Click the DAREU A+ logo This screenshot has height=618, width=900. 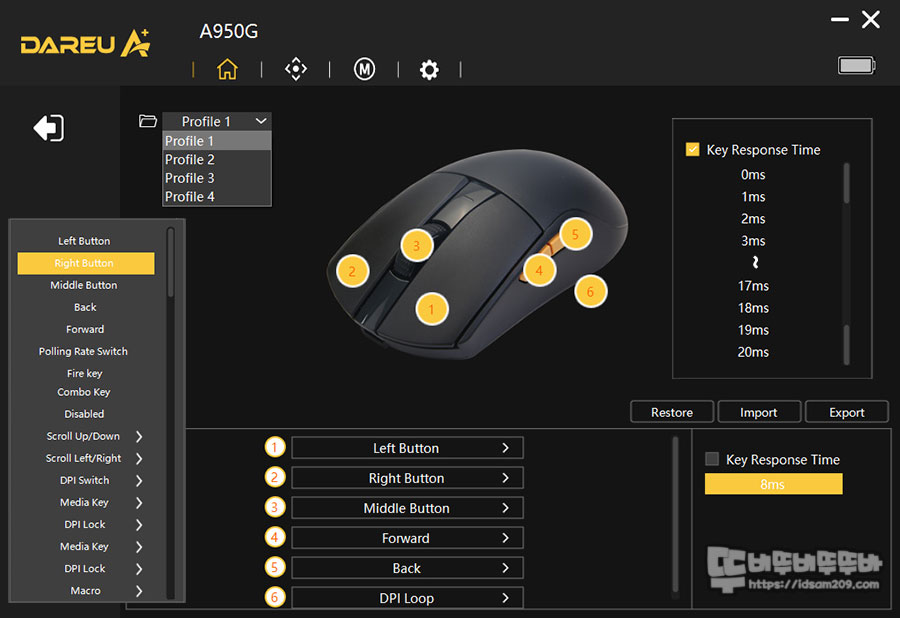86,44
